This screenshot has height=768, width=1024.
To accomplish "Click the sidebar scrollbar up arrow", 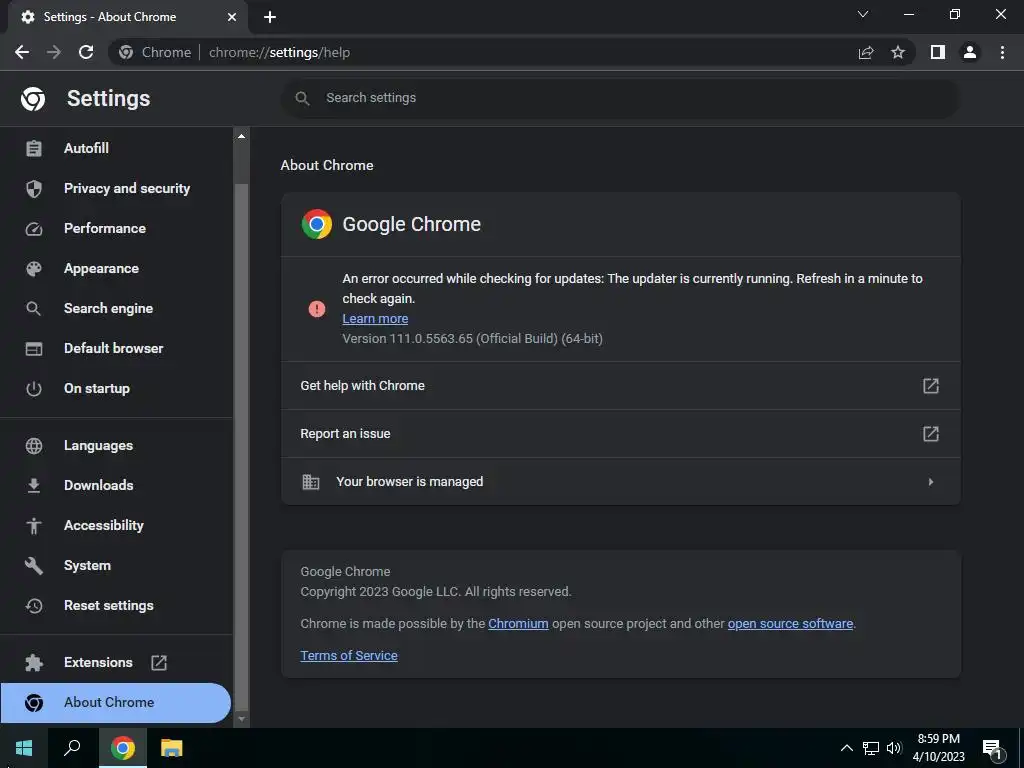I will (x=241, y=136).
